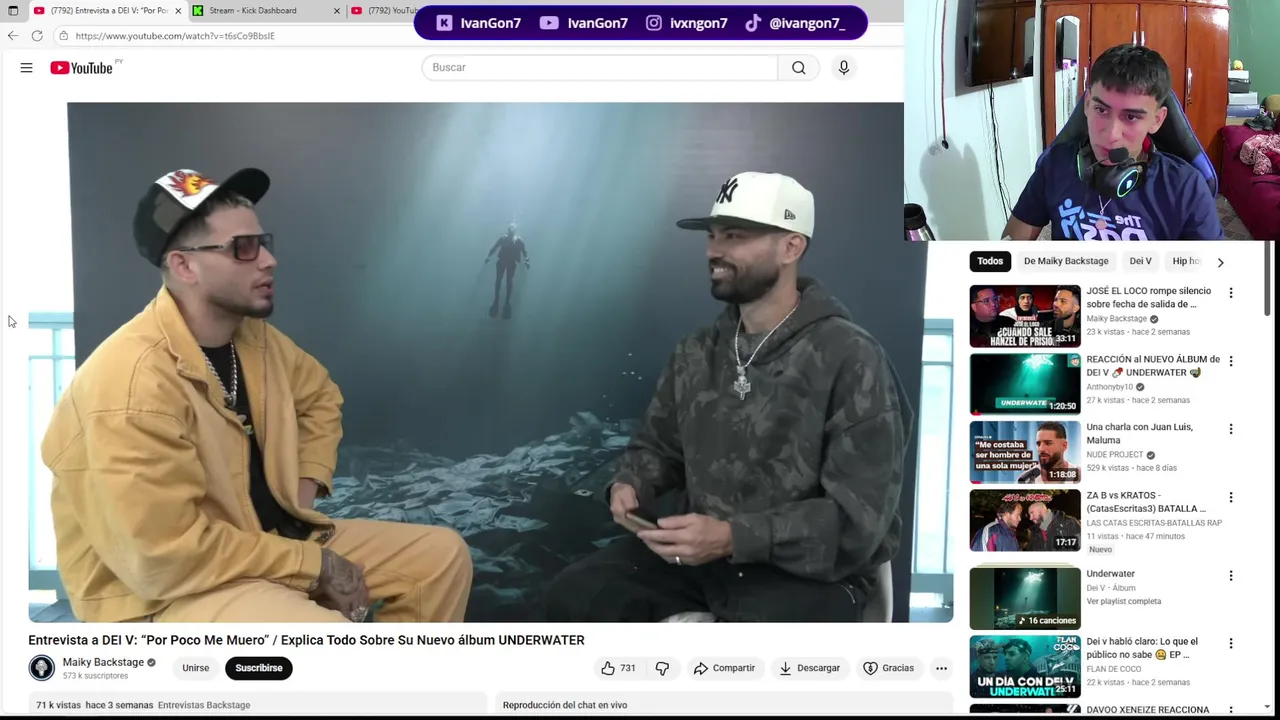Click the Una charla con Juan Luis title
The width and height of the screenshot is (1280, 720).
(1139, 433)
